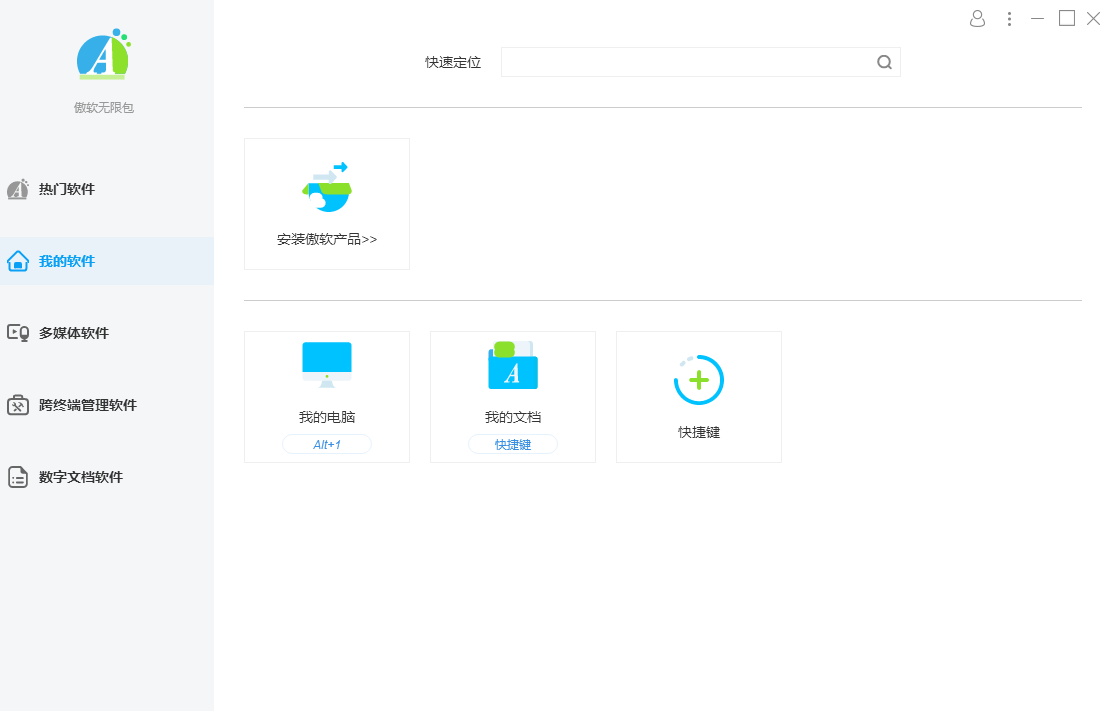Click the search magnifier icon

(x=884, y=62)
